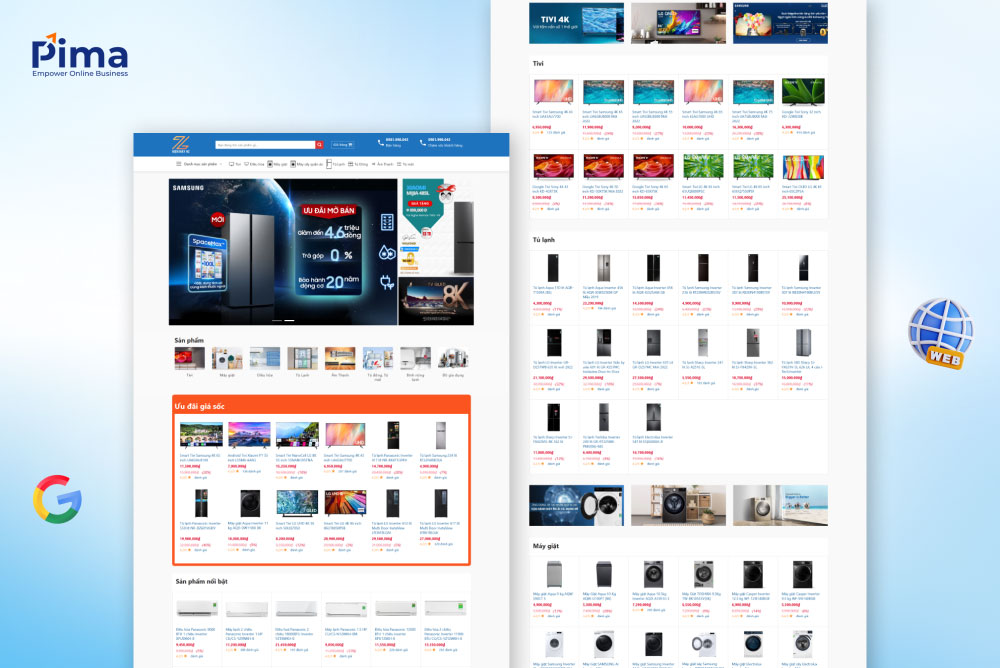This screenshot has width=1000, height=668.
Task: Open the Giỏ hàng shopping cart icon
Action: pos(341,144)
